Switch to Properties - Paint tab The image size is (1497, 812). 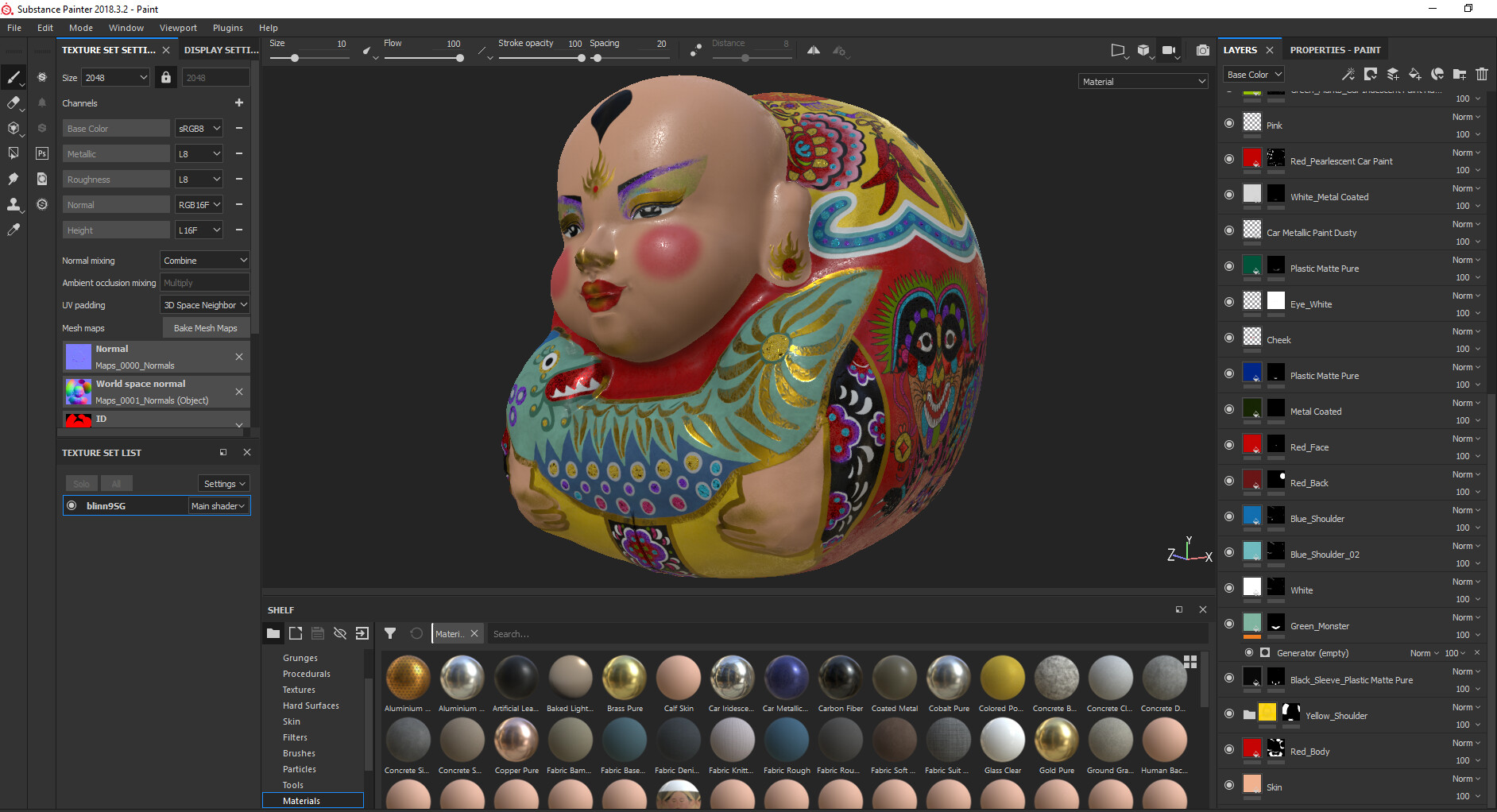pyautogui.click(x=1335, y=50)
